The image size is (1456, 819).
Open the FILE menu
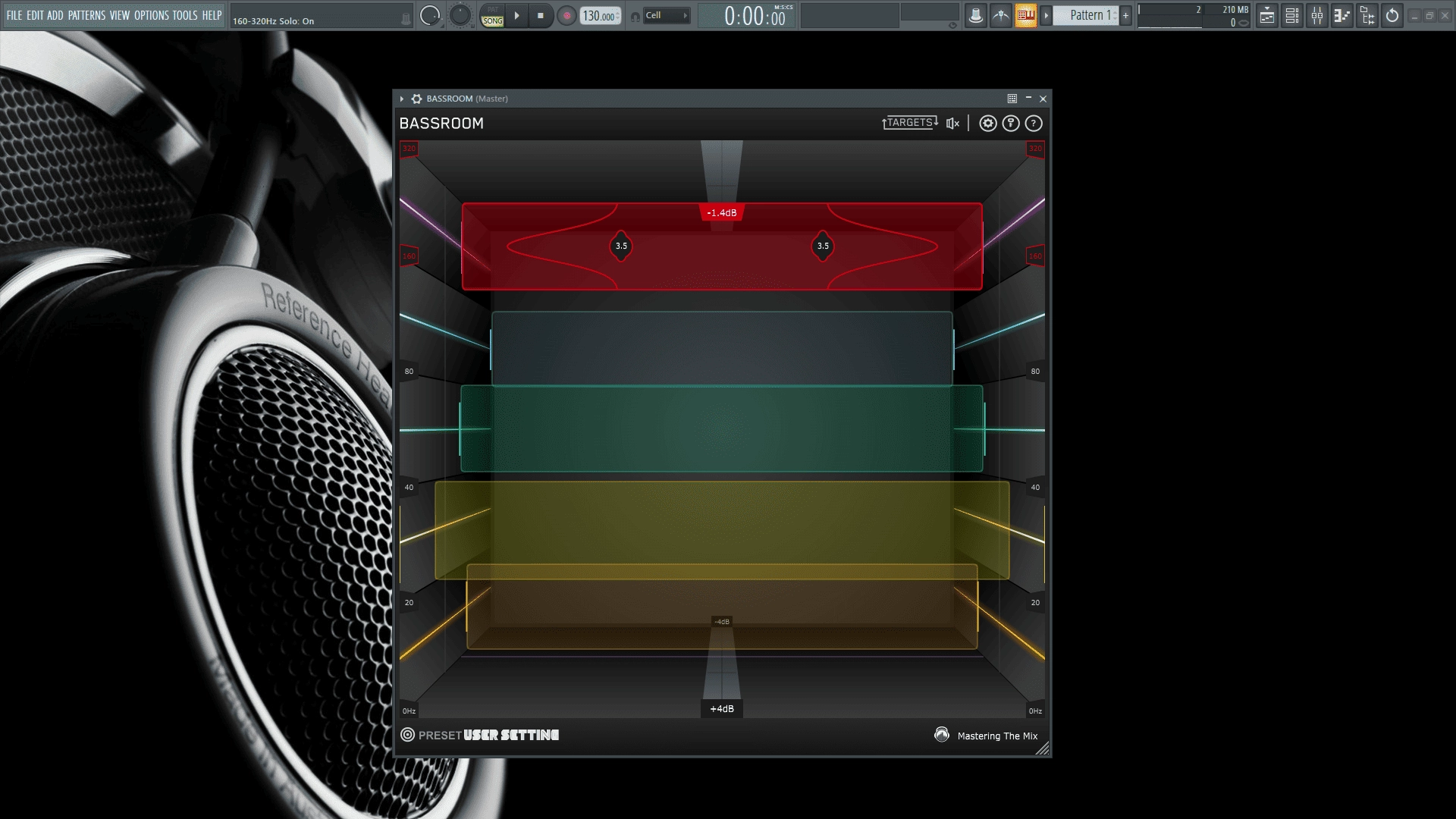[x=14, y=15]
